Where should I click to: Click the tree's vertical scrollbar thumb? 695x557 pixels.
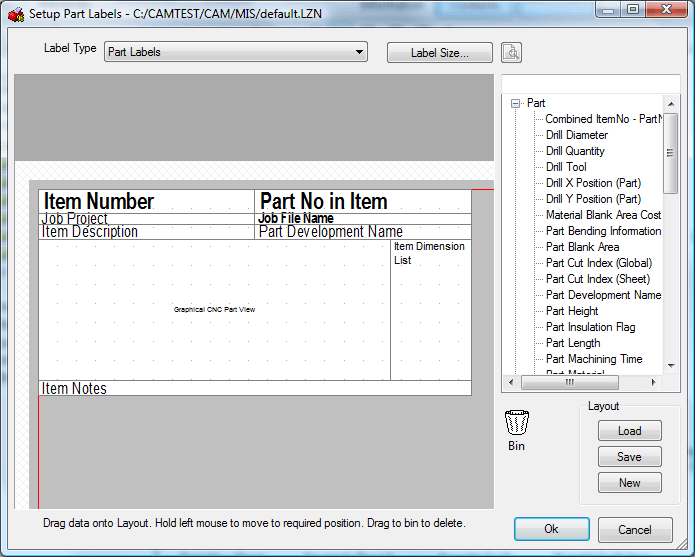point(671,153)
